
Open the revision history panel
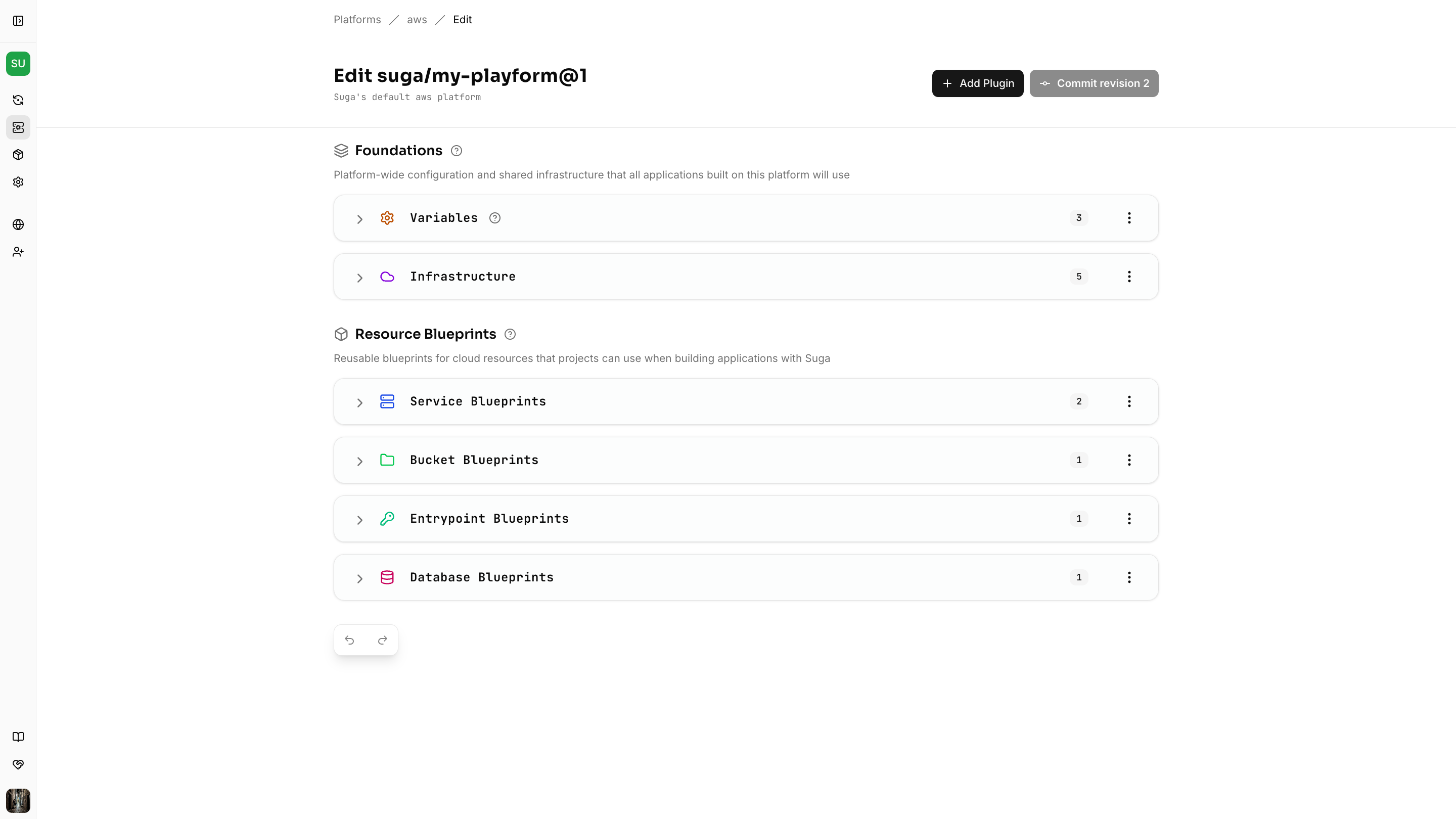18,100
